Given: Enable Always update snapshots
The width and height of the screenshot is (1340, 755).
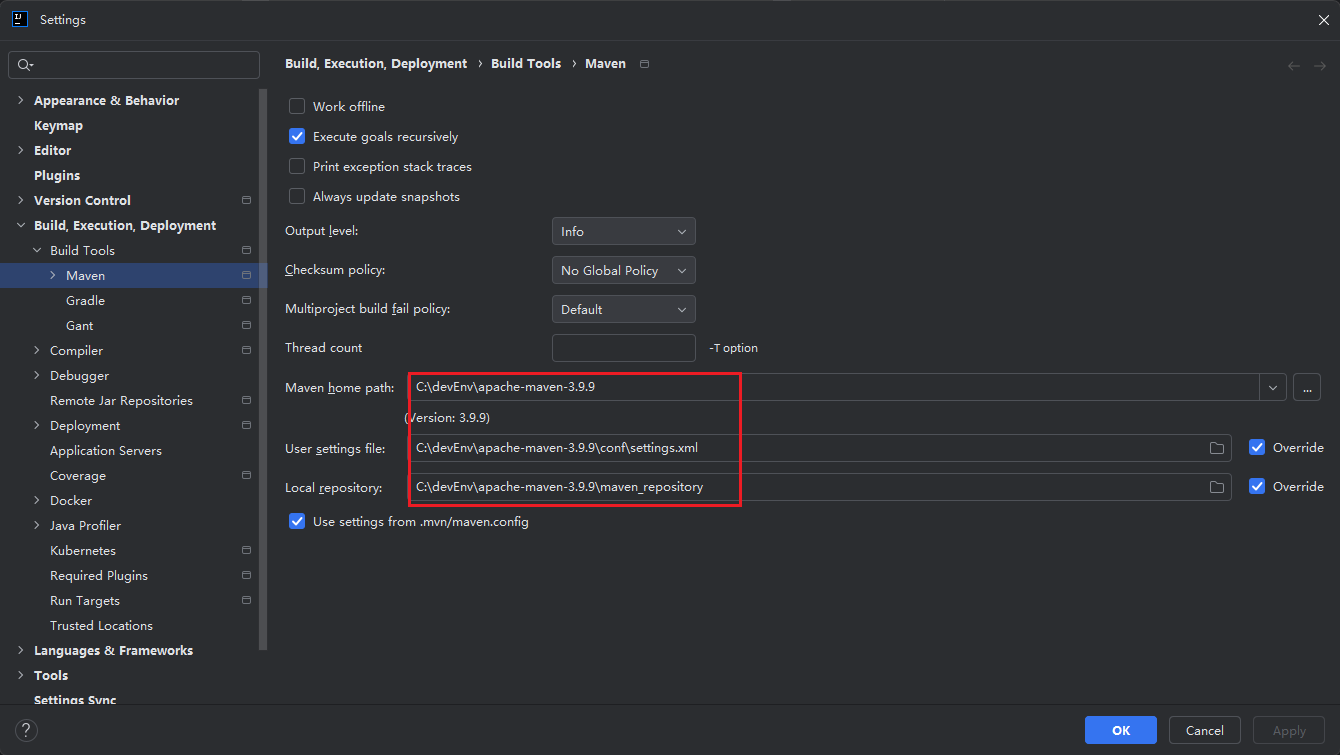Looking at the screenshot, I should 297,196.
